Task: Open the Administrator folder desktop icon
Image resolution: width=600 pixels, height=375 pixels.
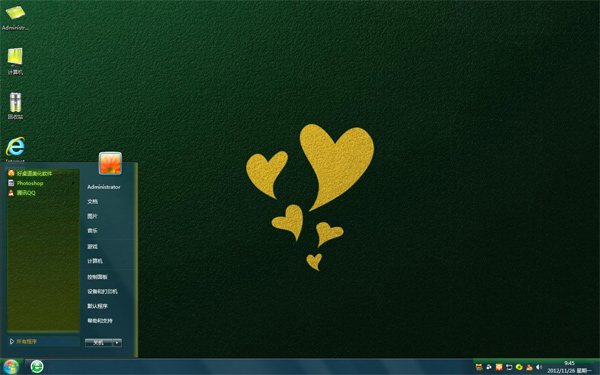Action: tap(15, 18)
